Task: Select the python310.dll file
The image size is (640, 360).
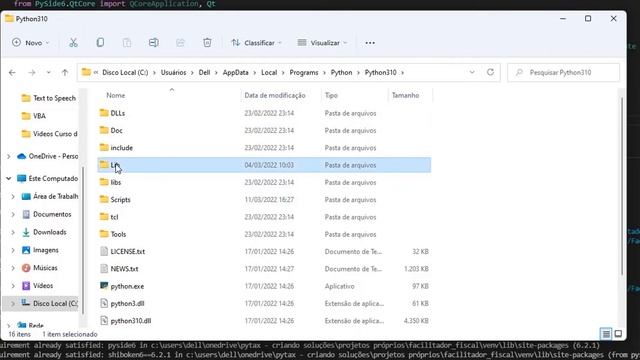Action: (131, 321)
